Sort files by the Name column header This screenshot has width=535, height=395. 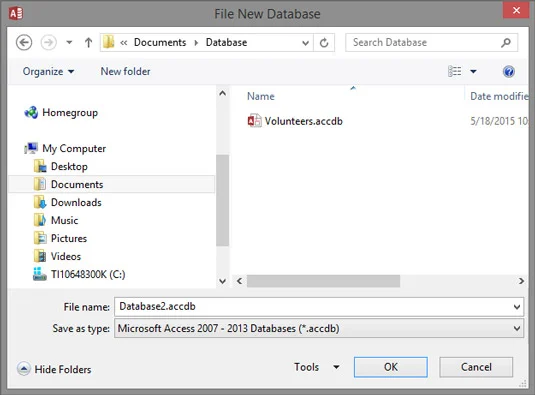[261, 96]
